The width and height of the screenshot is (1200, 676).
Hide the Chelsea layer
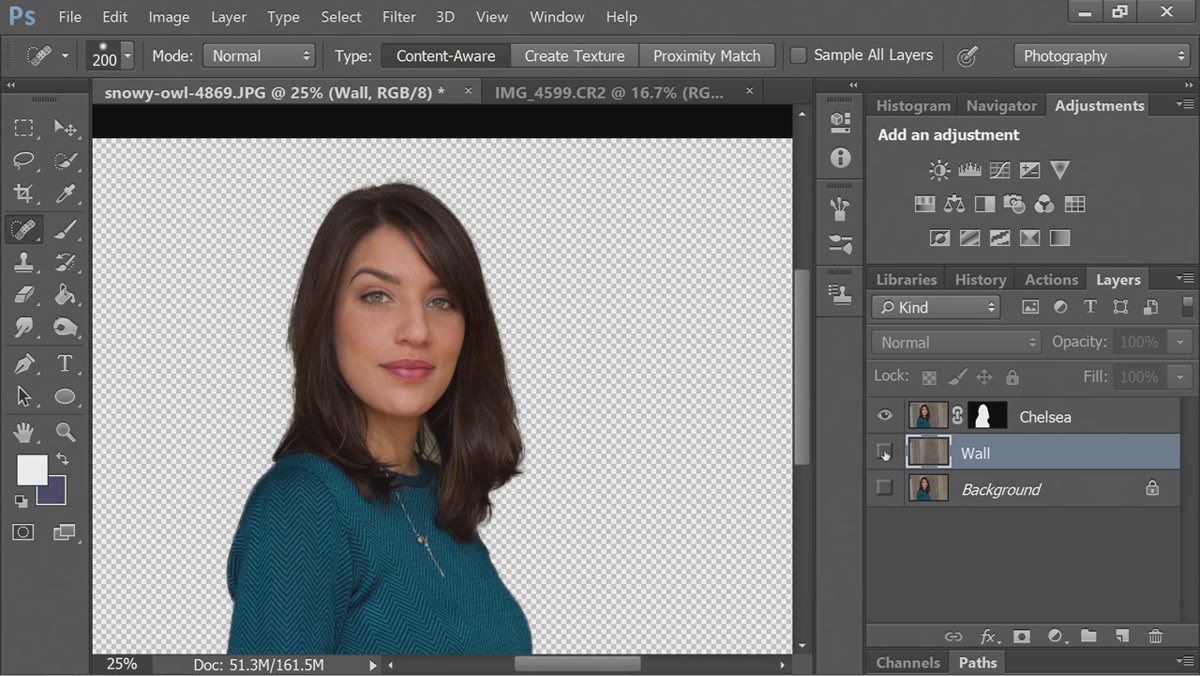(885, 416)
